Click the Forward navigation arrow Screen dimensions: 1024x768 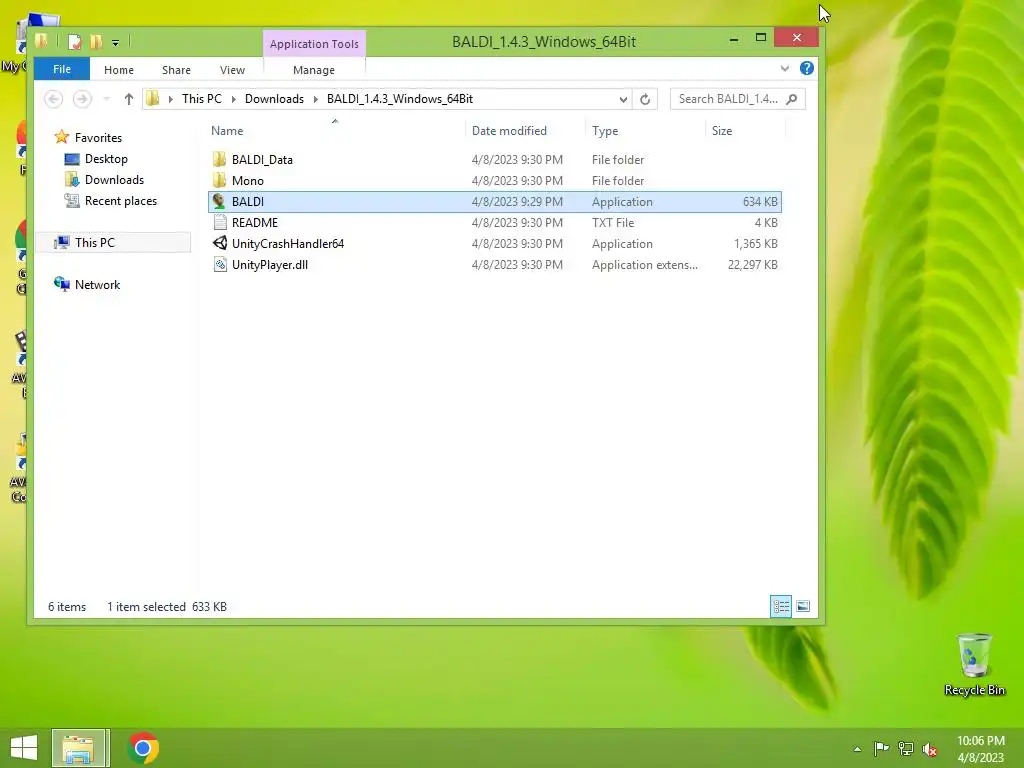82,99
